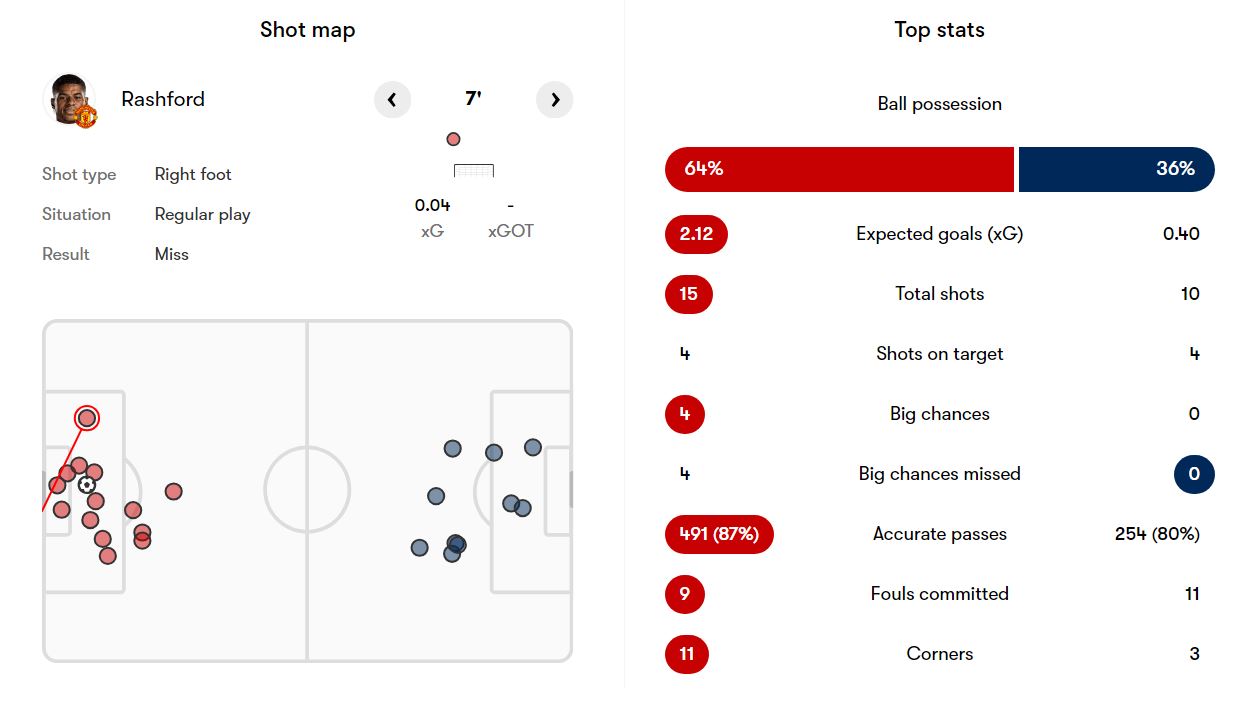Click the shot dot above goal frame
This screenshot has height=704, width=1239.
click(453, 139)
